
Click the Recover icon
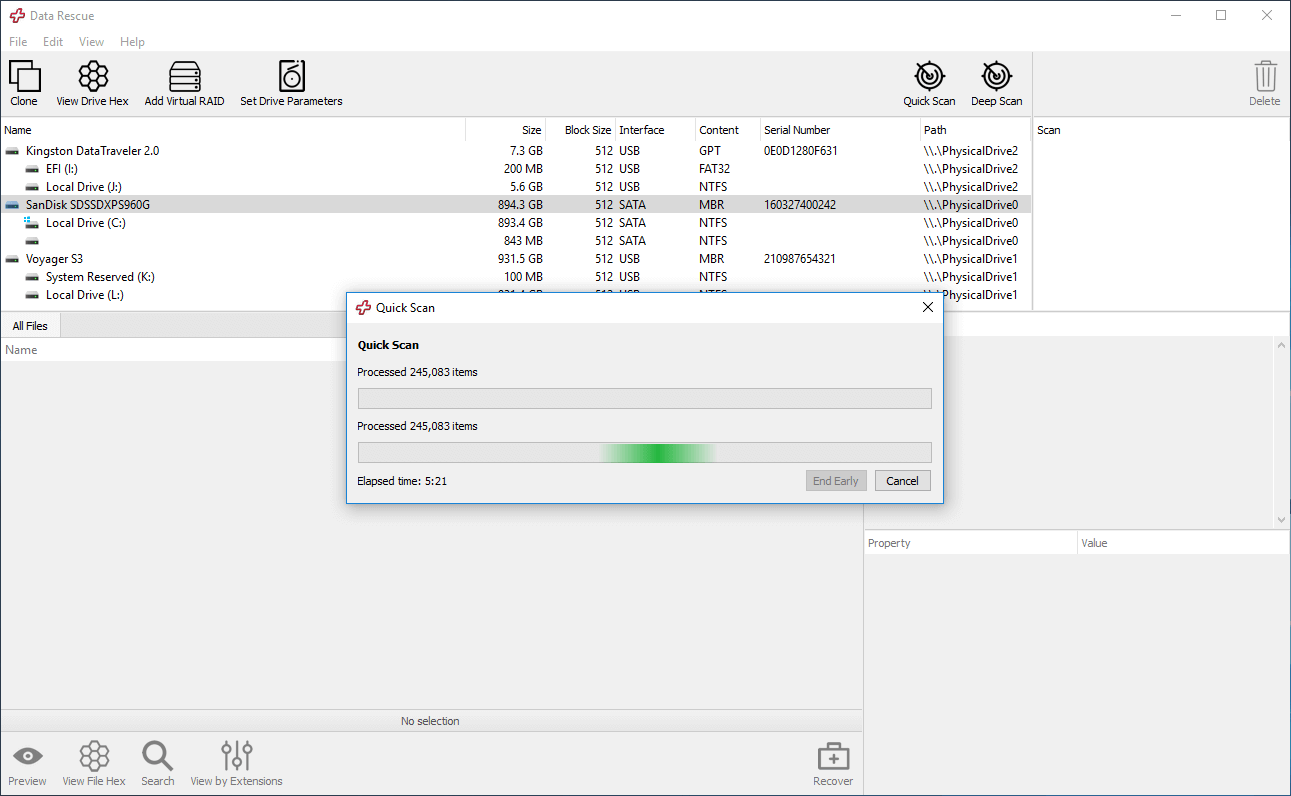coord(832,762)
